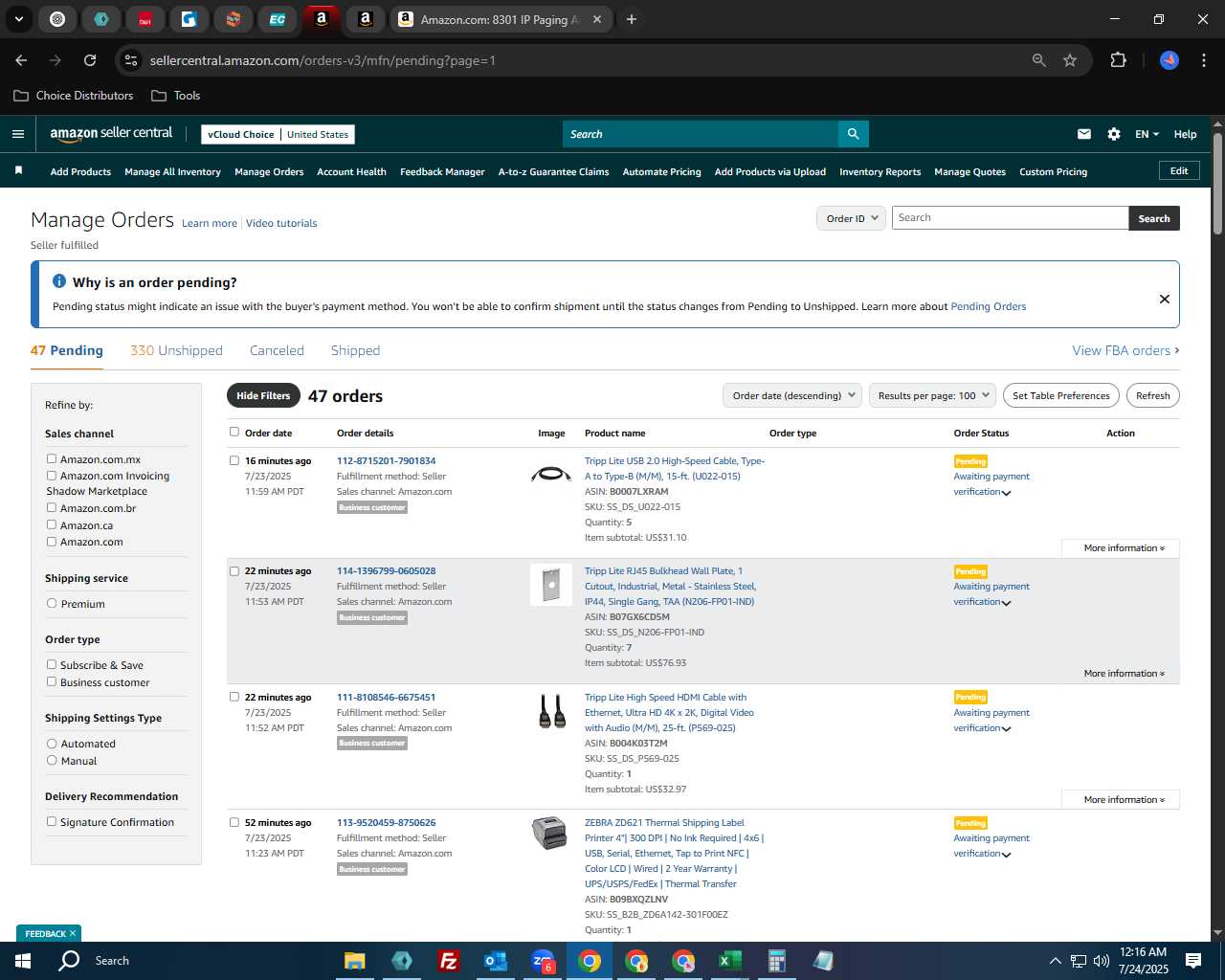The image size is (1225, 980).
Task: Open File Explorer from the taskbar
Action: click(354, 961)
